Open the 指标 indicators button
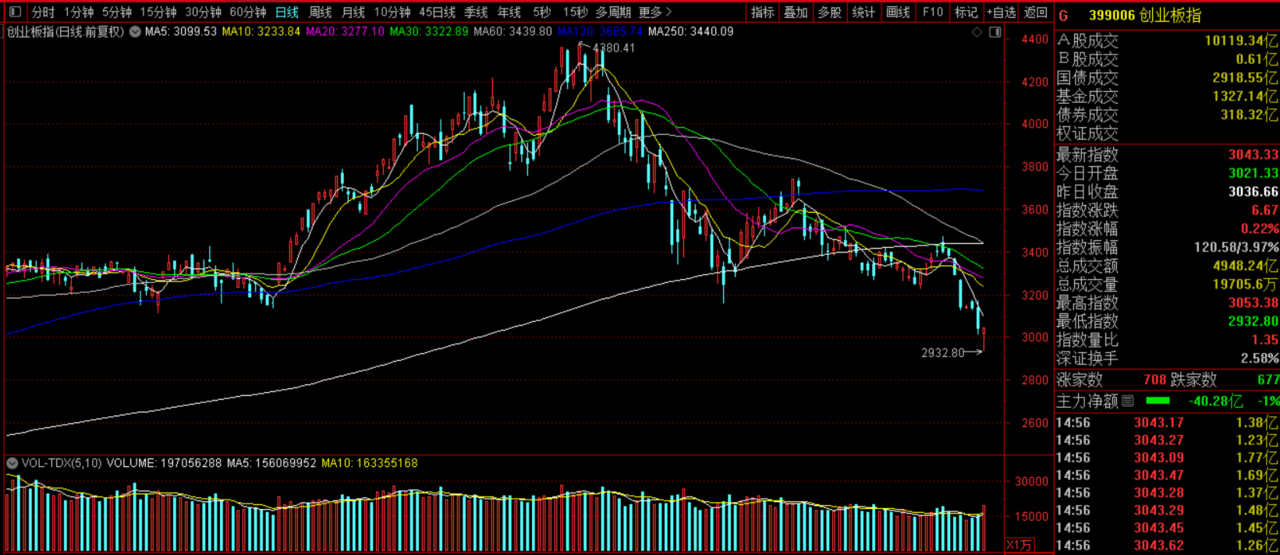Image resolution: width=1280 pixels, height=555 pixels. pyautogui.click(x=763, y=13)
